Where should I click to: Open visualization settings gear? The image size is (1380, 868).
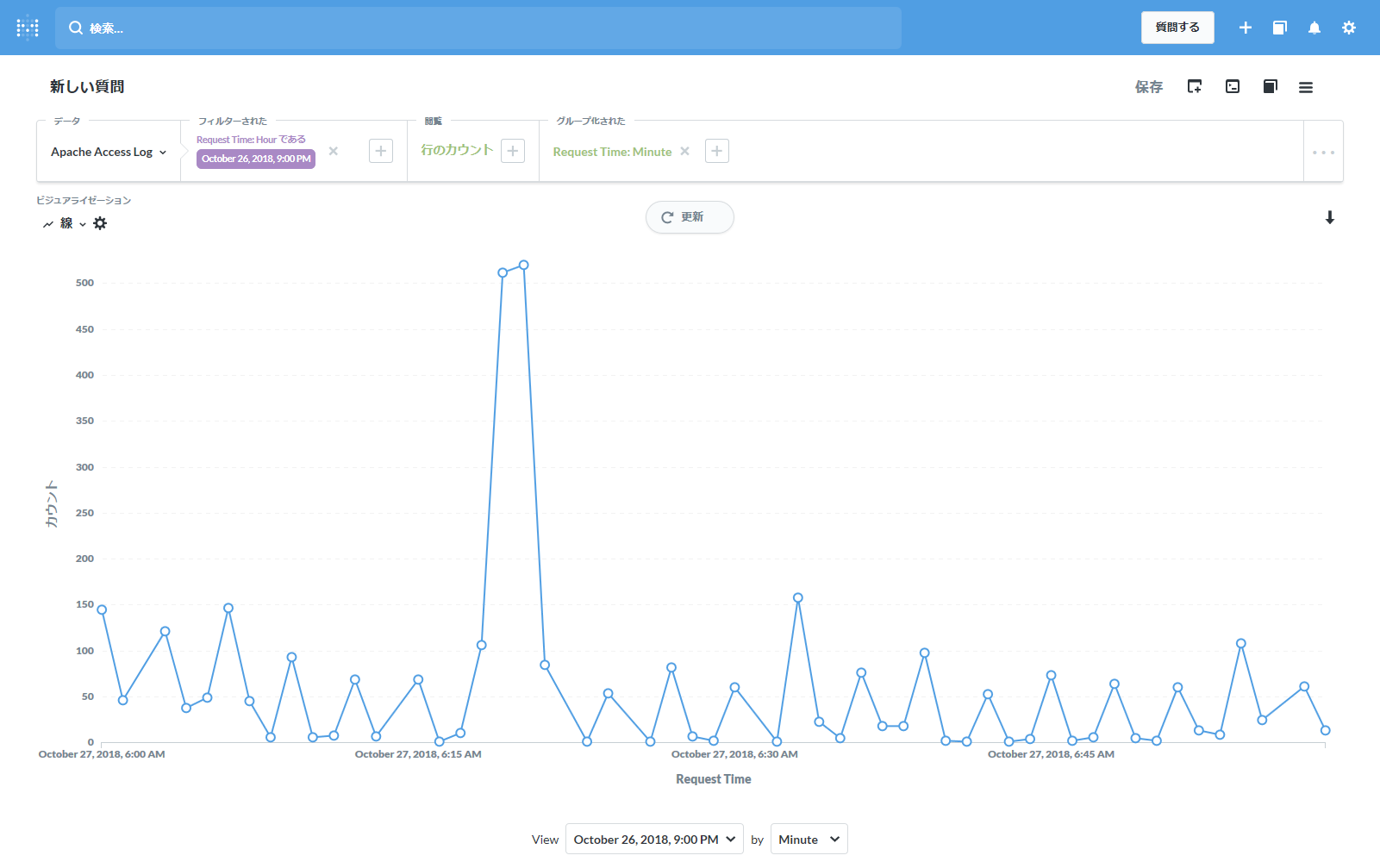(100, 223)
